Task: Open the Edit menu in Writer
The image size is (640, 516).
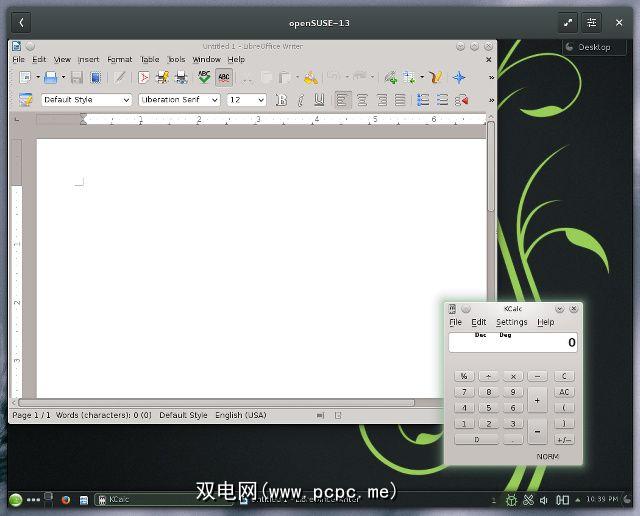Action: point(39,60)
